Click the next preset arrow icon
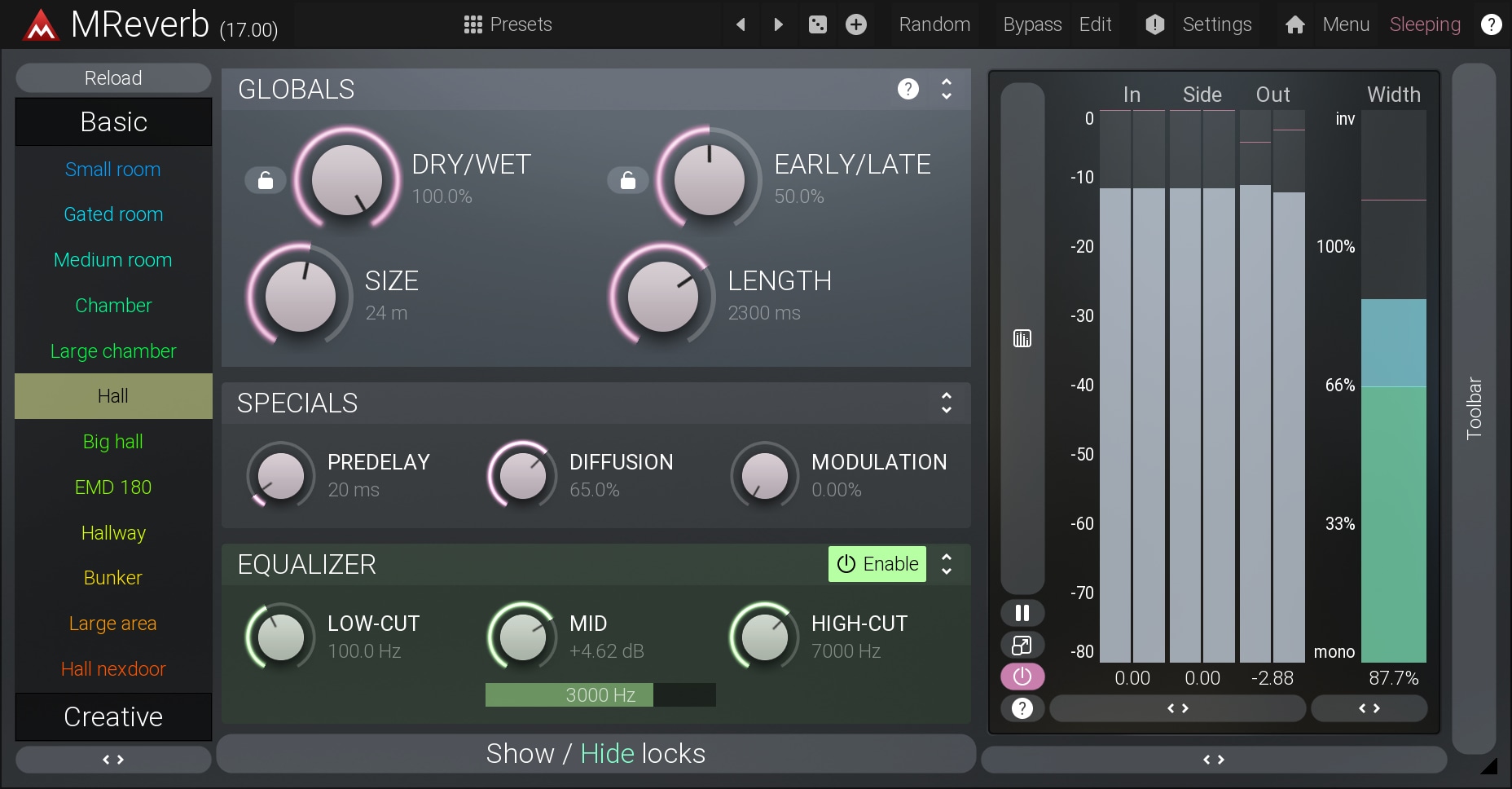The image size is (1512, 789). (x=778, y=24)
